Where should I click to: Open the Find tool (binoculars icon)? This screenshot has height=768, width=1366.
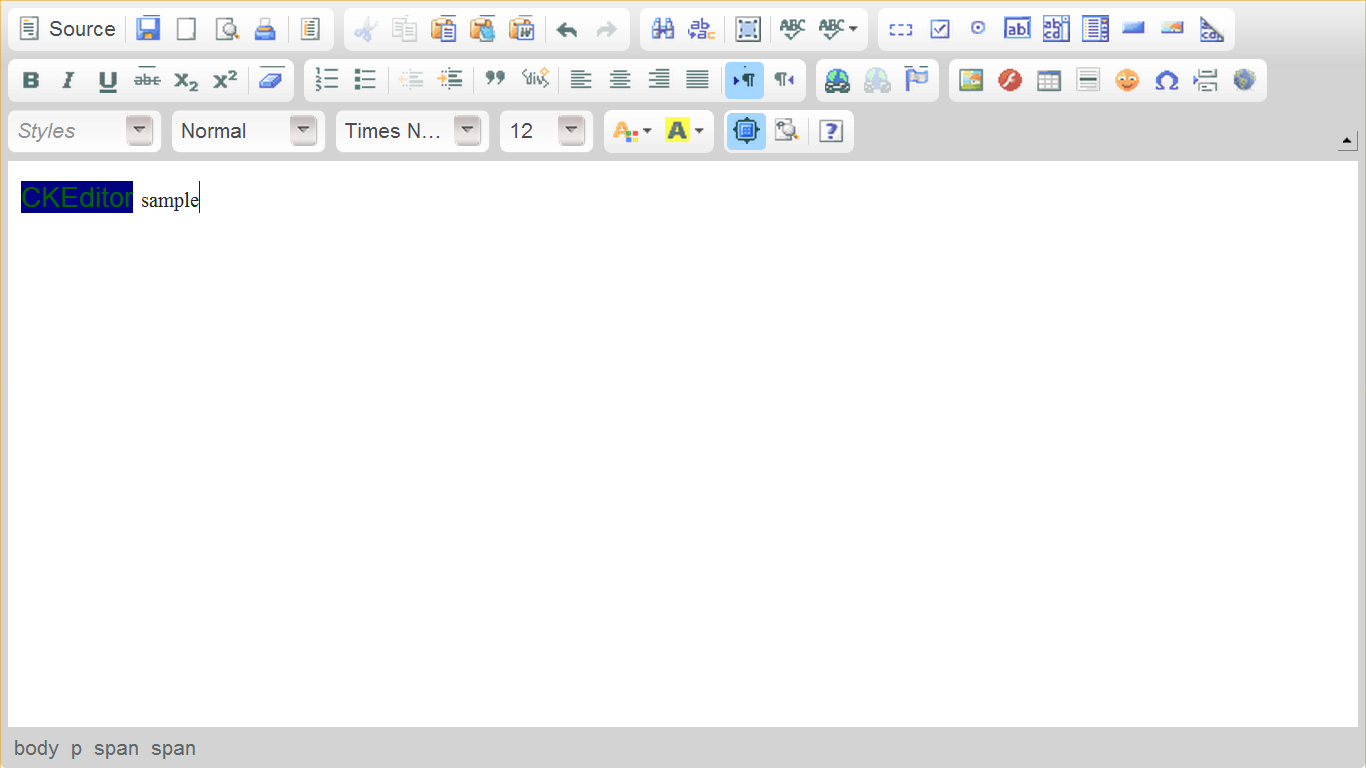tap(662, 29)
